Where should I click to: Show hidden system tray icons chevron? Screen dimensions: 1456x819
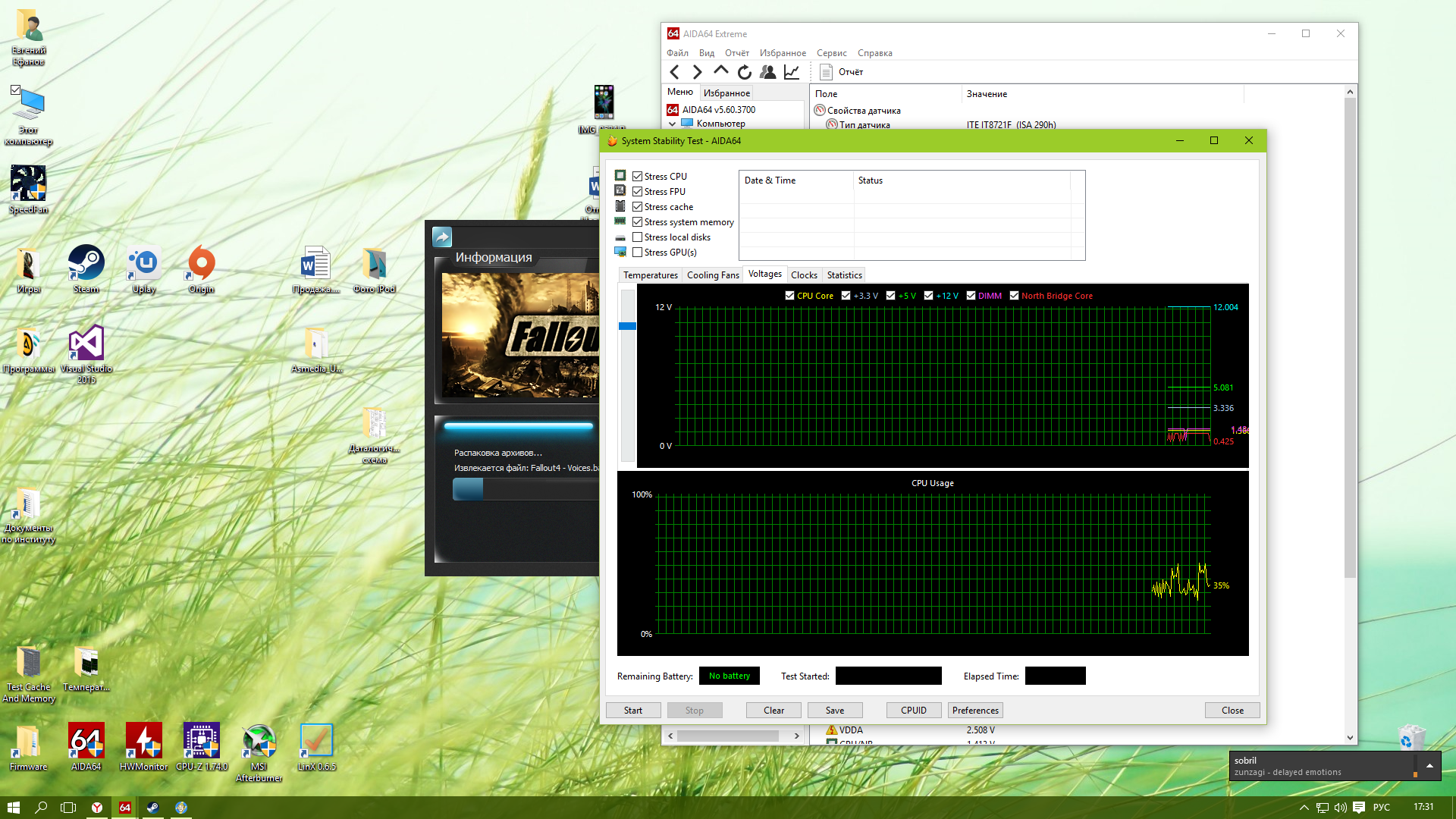(1304, 808)
